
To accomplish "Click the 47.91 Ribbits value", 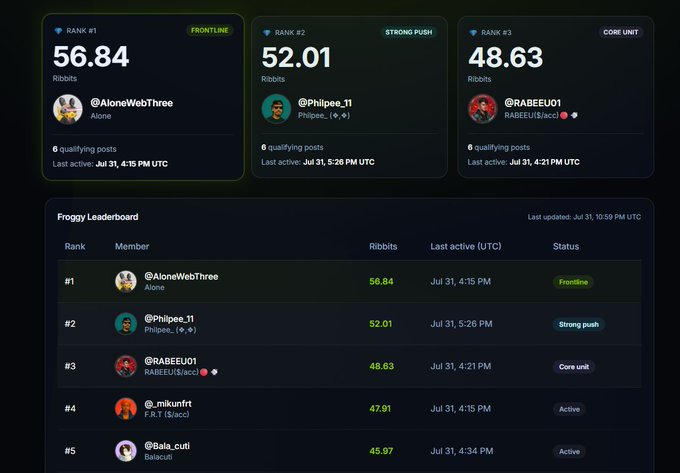I will coord(380,408).
